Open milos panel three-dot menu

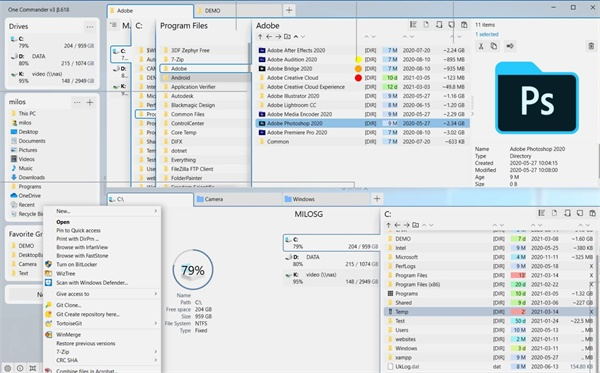(x=77, y=103)
